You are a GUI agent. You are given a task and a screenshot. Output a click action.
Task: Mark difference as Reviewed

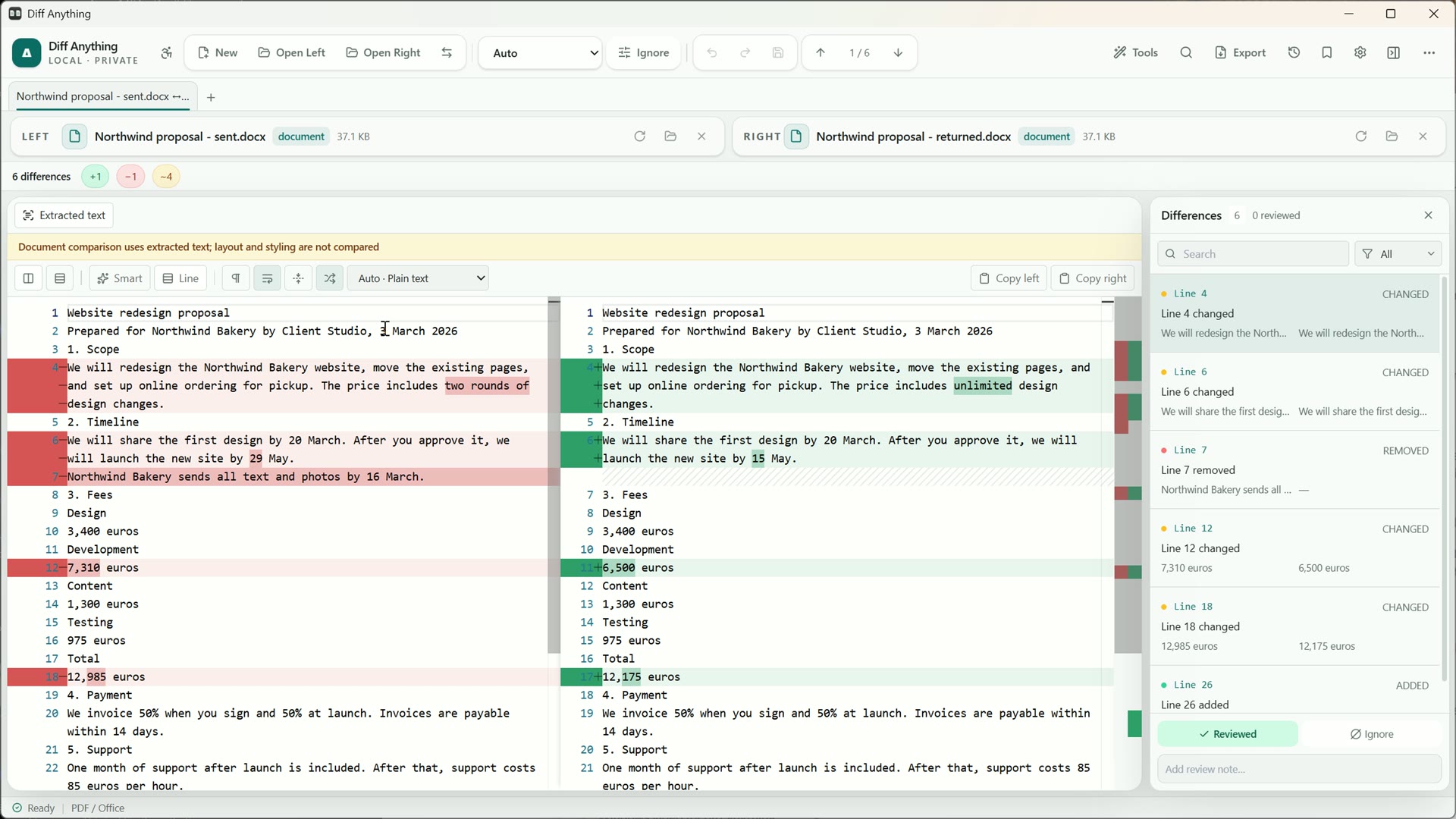tap(1228, 734)
